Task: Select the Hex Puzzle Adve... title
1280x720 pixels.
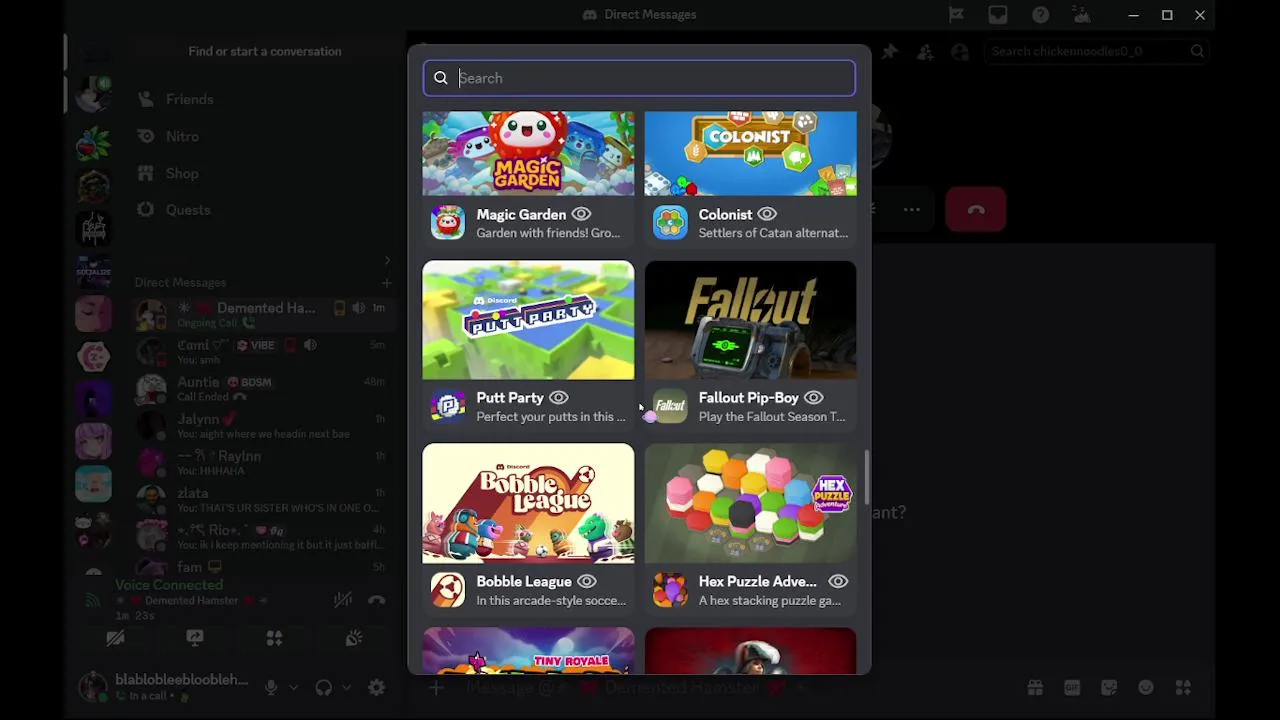Action: point(757,581)
